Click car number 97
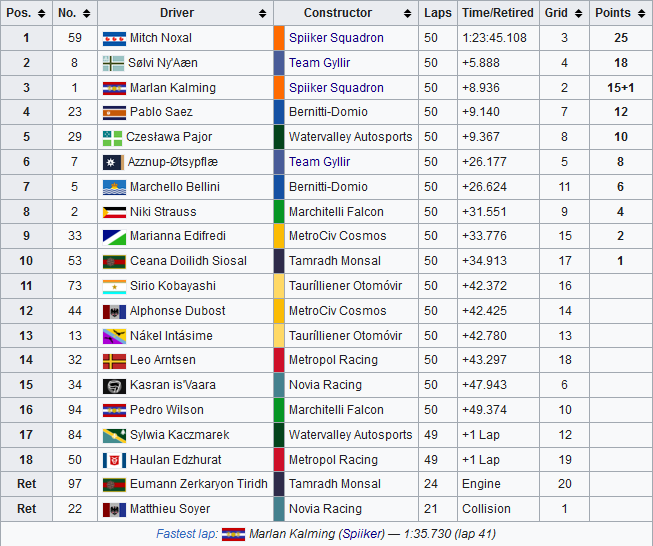Image resolution: width=653 pixels, height=546 pixels. click(75, 484)
